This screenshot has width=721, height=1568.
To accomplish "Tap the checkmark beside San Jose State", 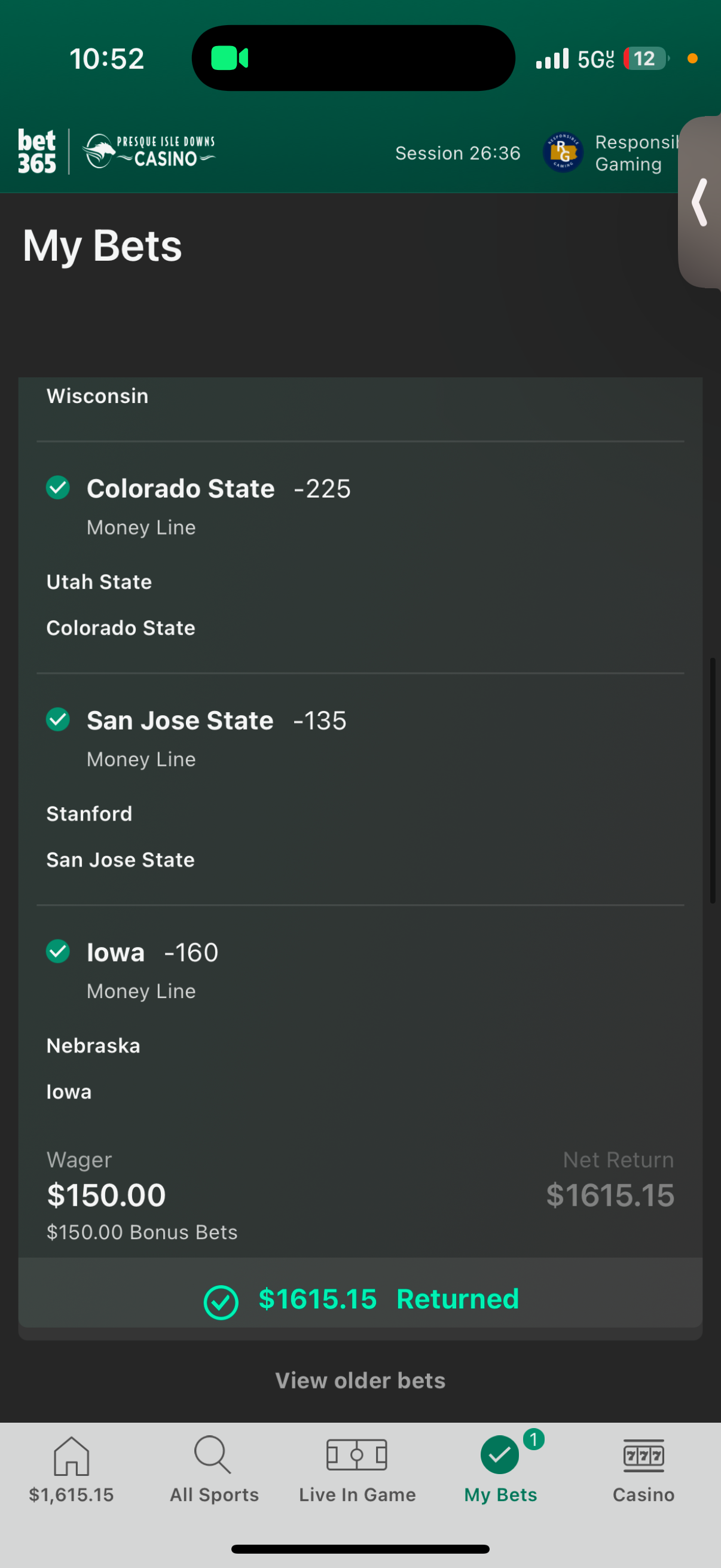I will pyautogui.click(x=58, y=719).
